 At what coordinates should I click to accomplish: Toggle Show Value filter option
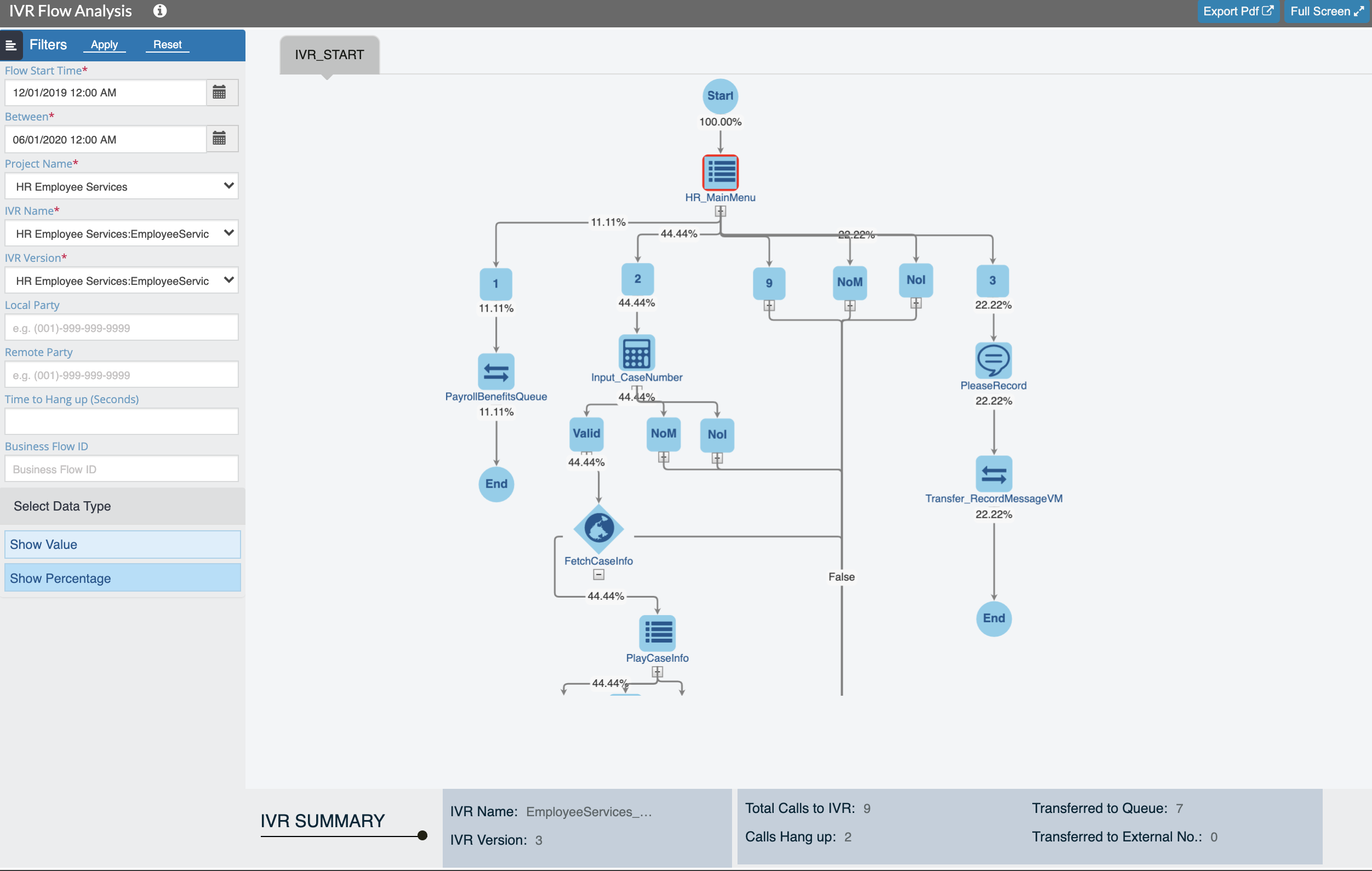point(123,544)
